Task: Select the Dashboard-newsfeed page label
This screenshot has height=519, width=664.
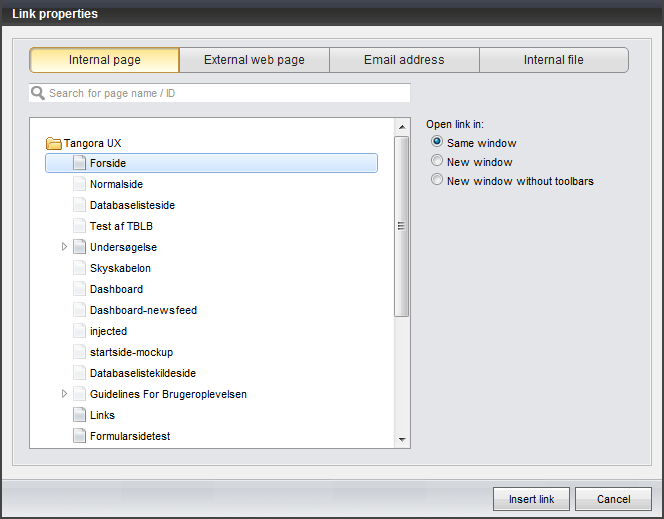Action: click(x=144, y=310)
